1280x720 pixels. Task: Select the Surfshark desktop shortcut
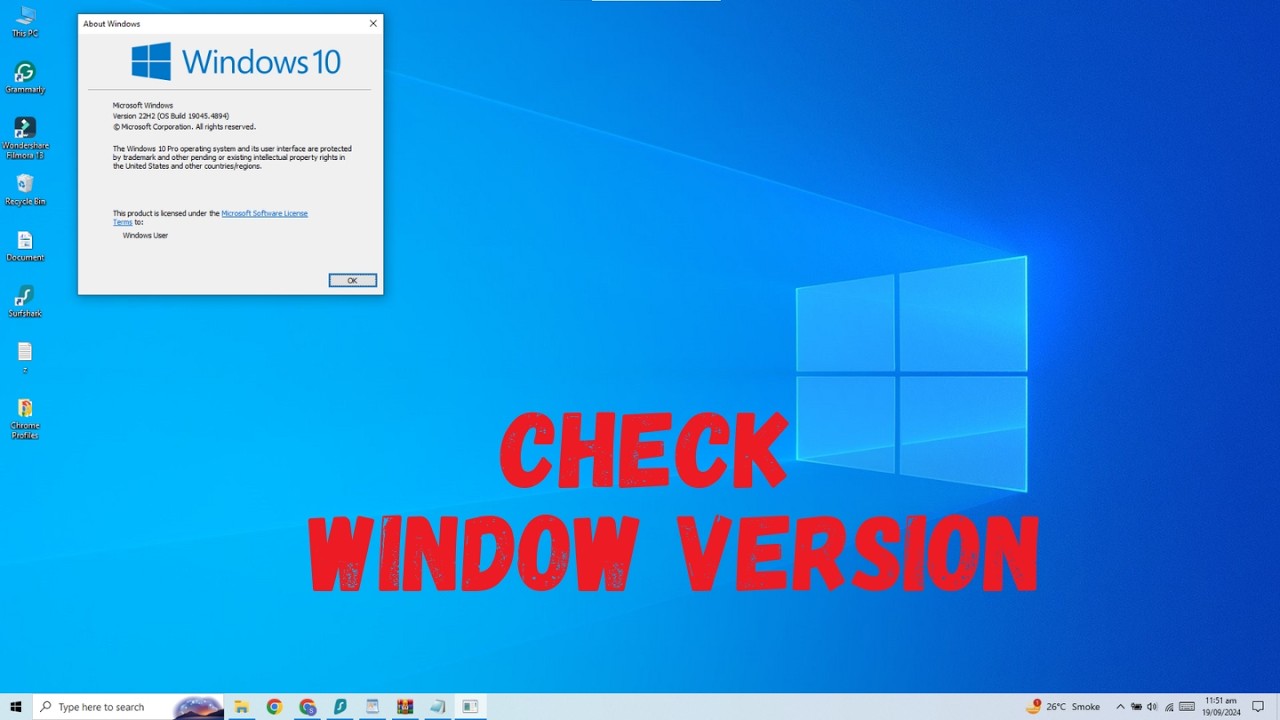pyautogui.click(x=25, y=302)
